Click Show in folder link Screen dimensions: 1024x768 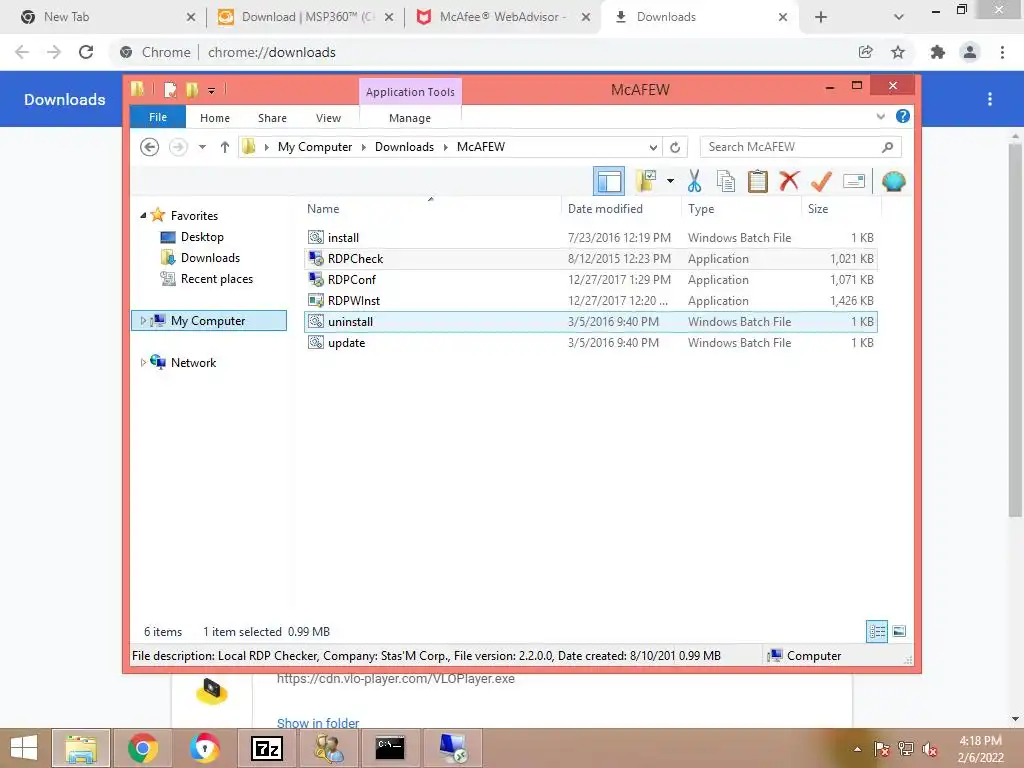coord(318,723)
